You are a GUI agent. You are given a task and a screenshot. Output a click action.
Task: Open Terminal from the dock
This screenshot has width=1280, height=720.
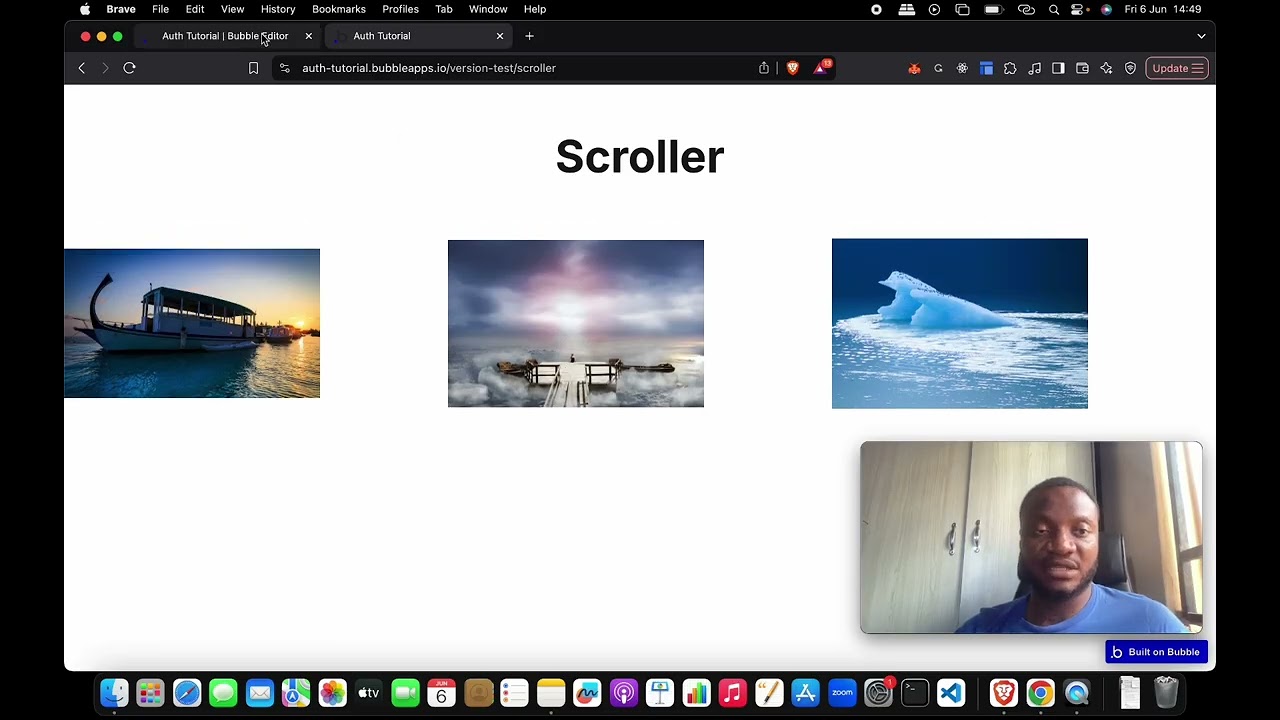click(x=915, y=692)
